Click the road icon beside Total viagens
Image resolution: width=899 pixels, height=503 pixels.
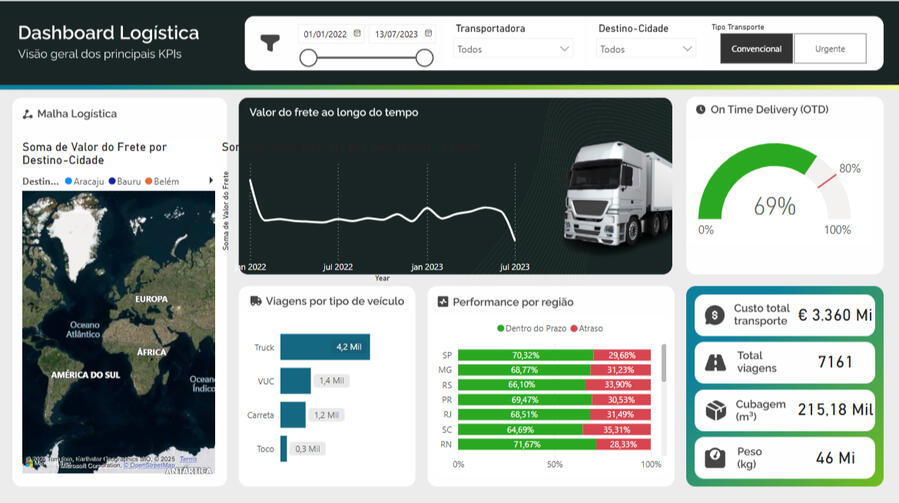(714, 363)
